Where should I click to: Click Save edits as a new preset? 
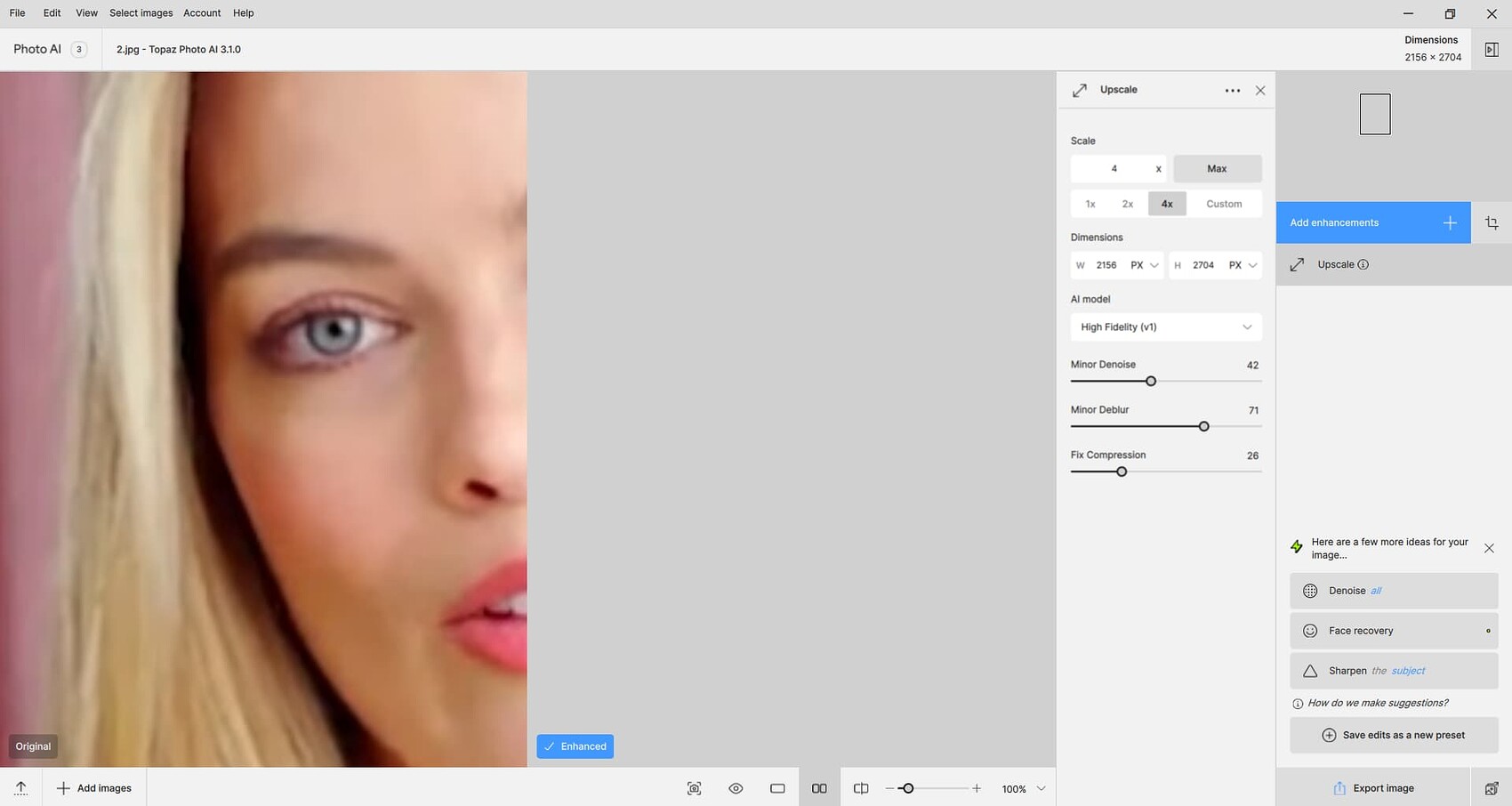point(1394,735)
